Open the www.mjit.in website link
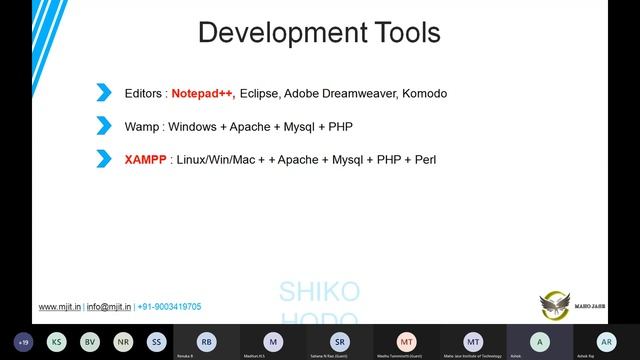The height and width of the screenshot is (360, 640). (x=60, y=307)
